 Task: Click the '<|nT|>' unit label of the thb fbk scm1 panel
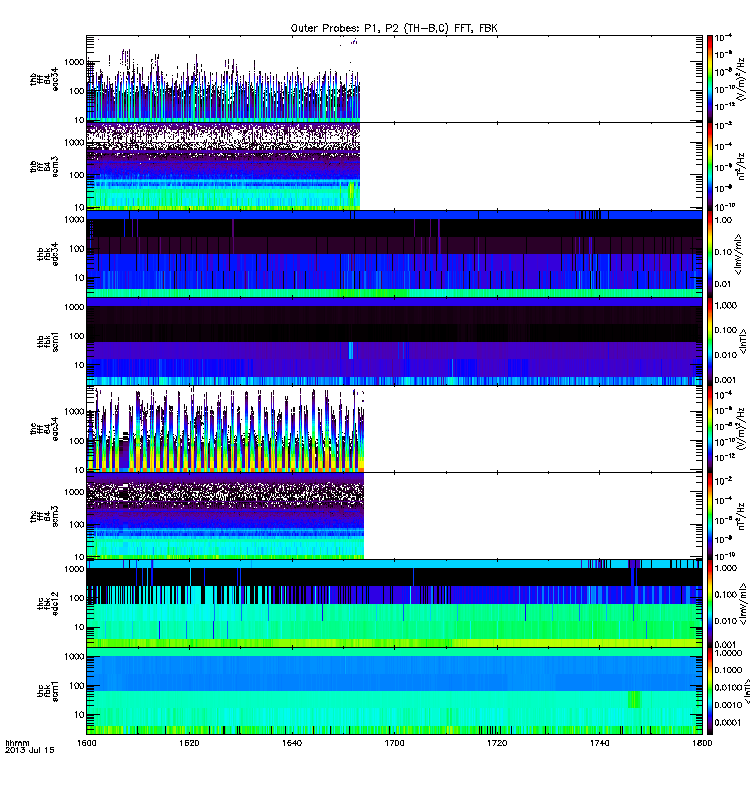pos(743,341)
